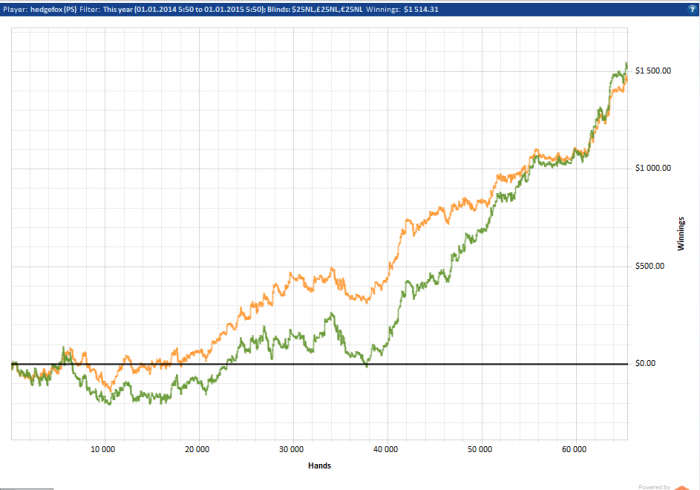Screen dimensions: 700x490
Task: Open the help question mark icon
Action: coord(692,9)
